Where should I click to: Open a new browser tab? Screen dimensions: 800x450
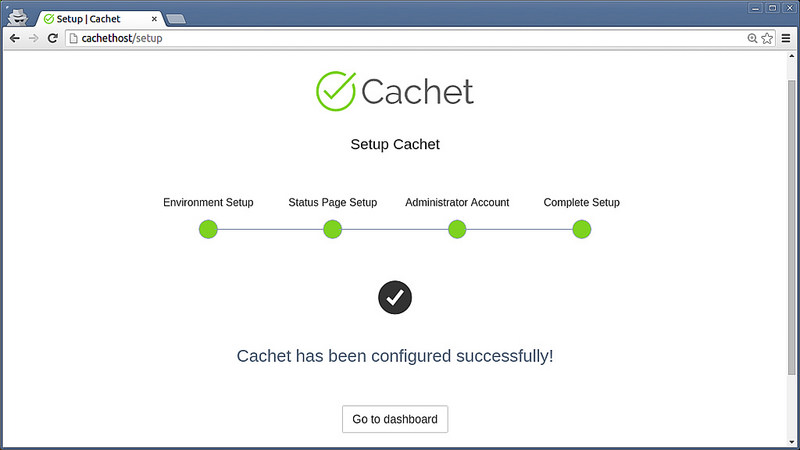(x=176, y=18)
